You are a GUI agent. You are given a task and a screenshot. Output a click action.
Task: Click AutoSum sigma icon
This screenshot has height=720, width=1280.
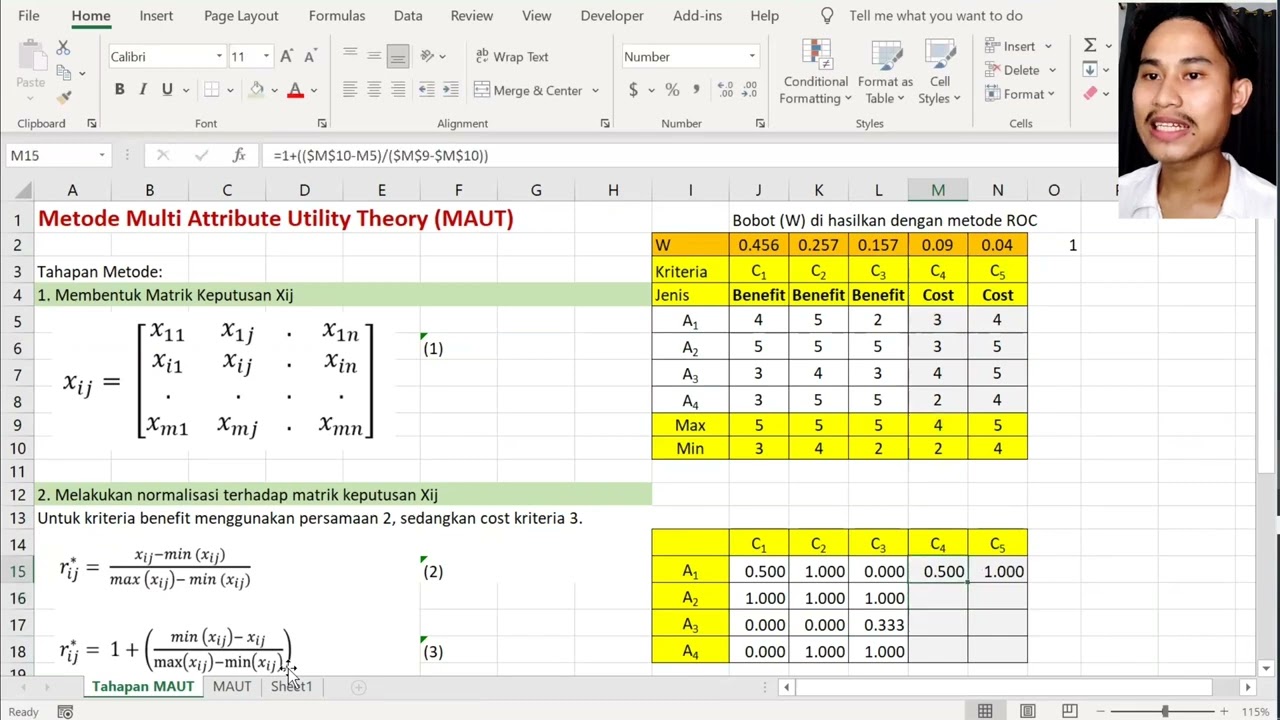(x=1090, y=45)
